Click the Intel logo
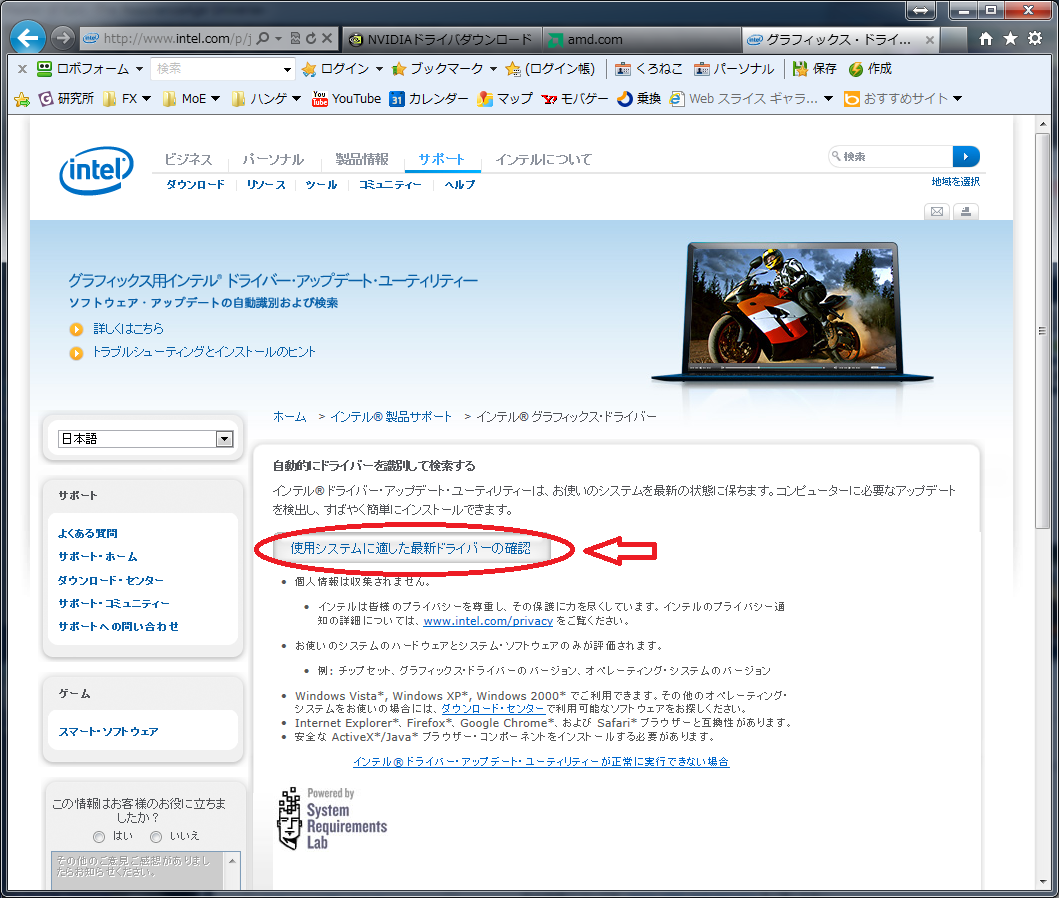This screenshot has width=1059, height=898. coord(97,170)
